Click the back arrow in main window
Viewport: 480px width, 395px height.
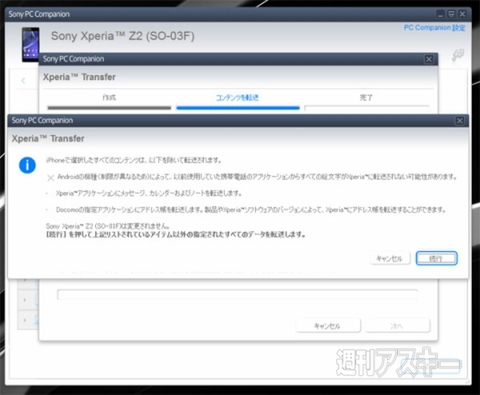click(x=23, y=80)
